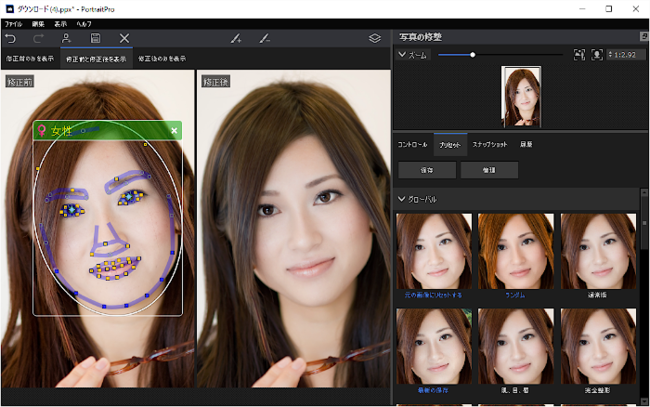Screen dimensions: 650x407
Task: Click the zoom ratio stepper arrows
Action: click(610, 55)
